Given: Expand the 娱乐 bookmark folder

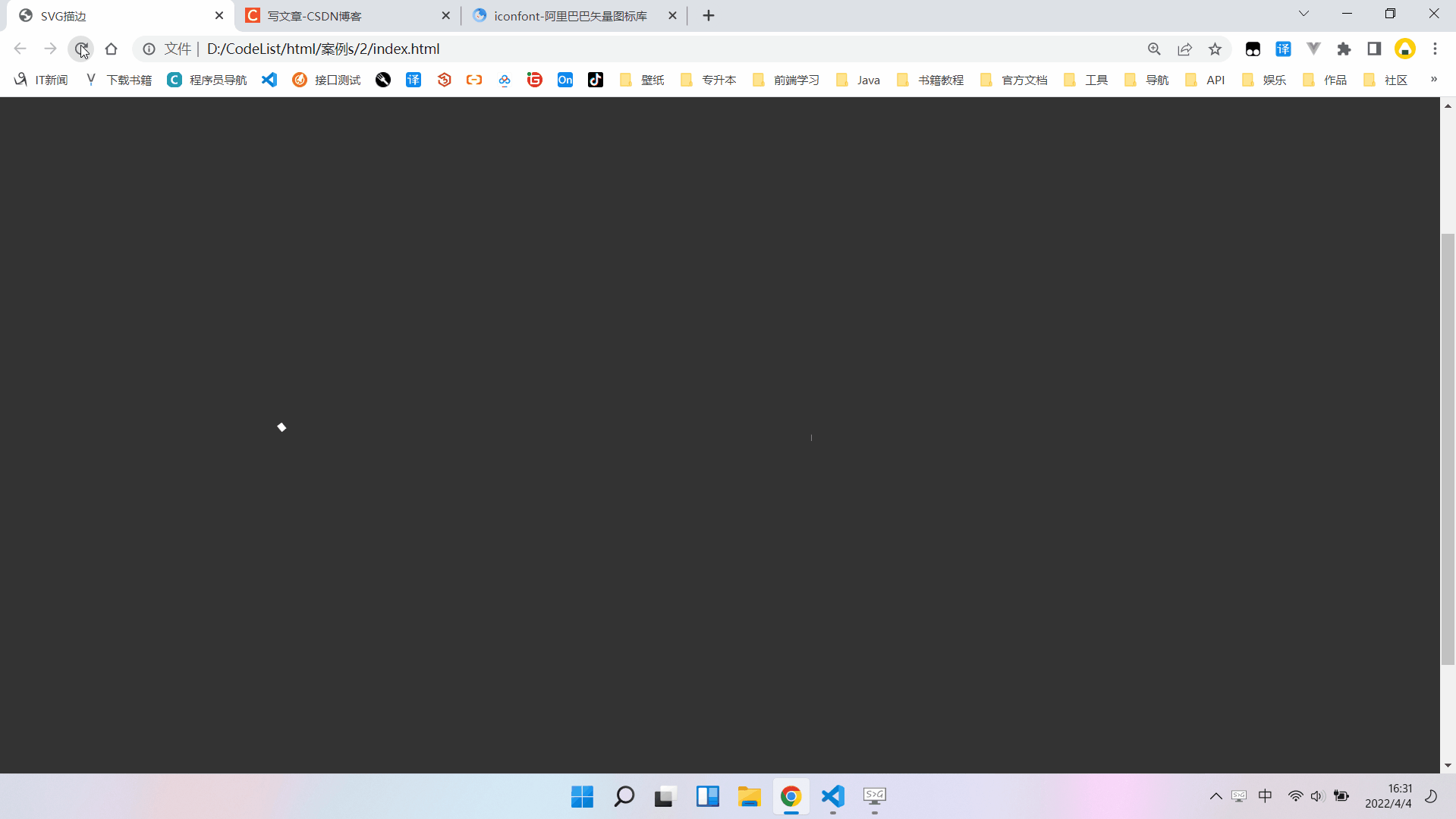Looking at the screenshot, I should (x=1264, y=80).
